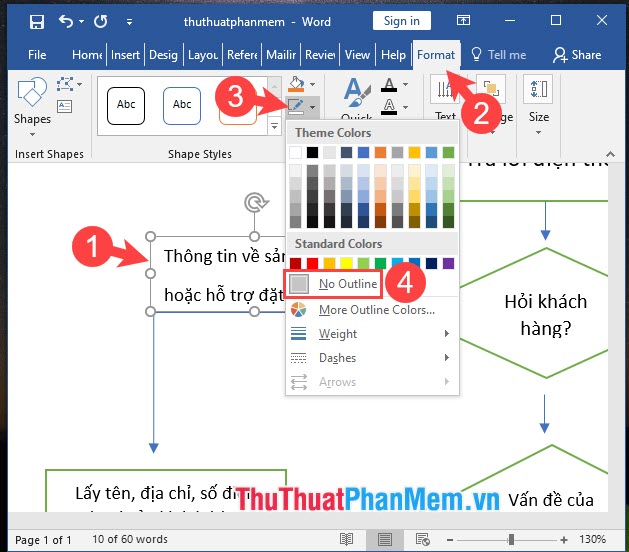Click the zoom in plus button

(564, 540)
